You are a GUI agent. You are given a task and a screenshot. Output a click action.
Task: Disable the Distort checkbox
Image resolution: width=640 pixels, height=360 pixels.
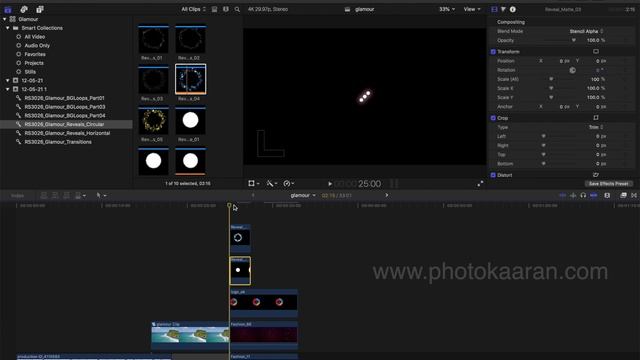tap(493, 175)
